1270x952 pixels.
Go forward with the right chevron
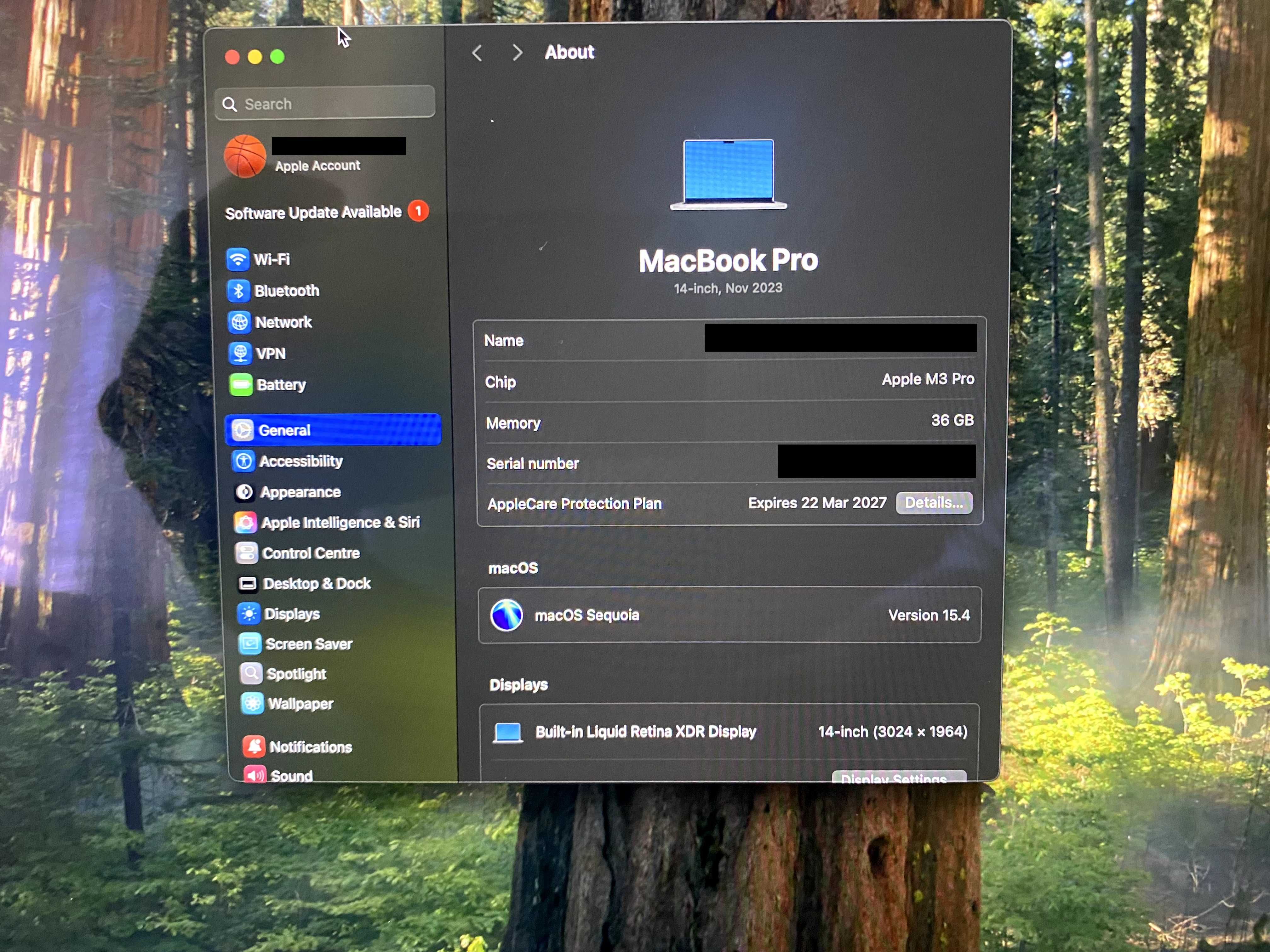[x=517, y=53]
